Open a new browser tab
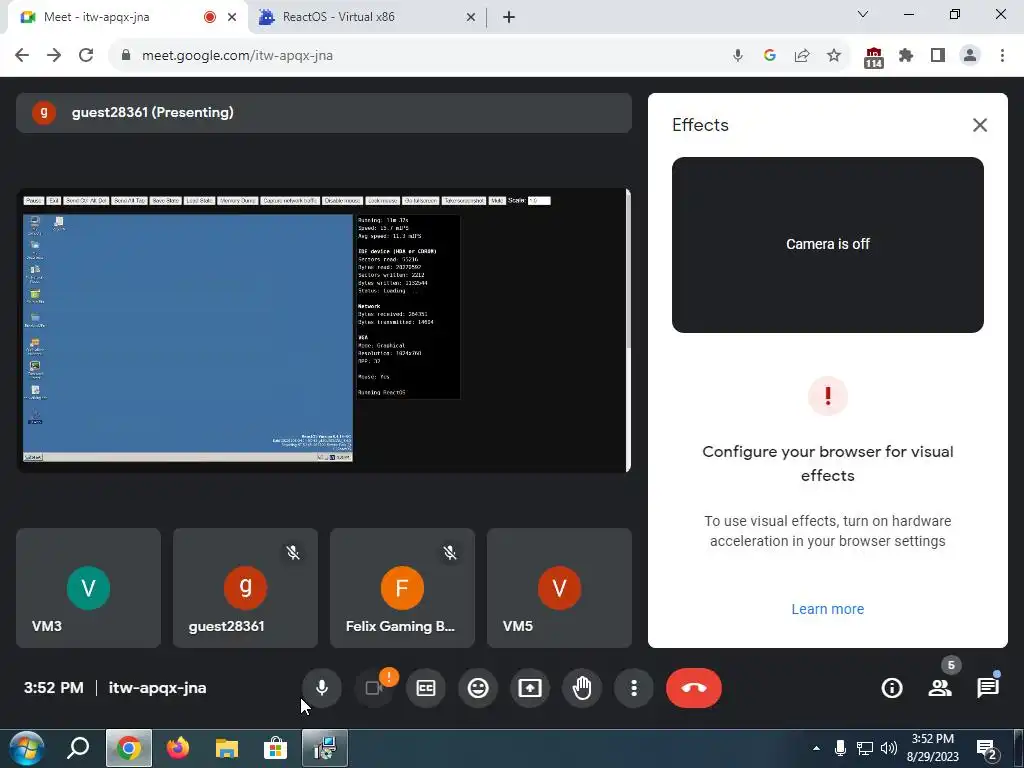1024x768 pixels. point(509,17)
